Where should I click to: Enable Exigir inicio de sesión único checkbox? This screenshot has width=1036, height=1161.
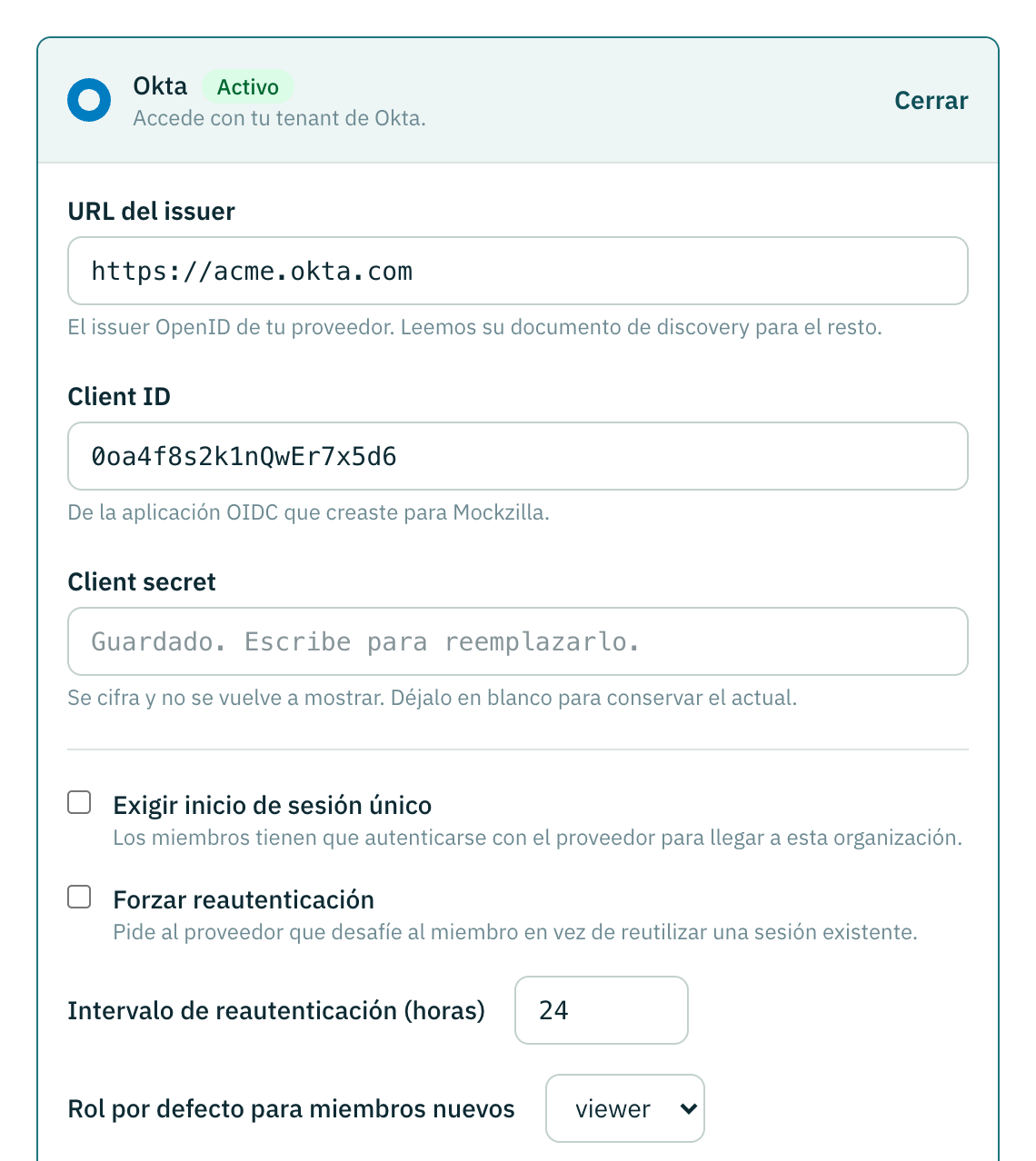point(80,802)
